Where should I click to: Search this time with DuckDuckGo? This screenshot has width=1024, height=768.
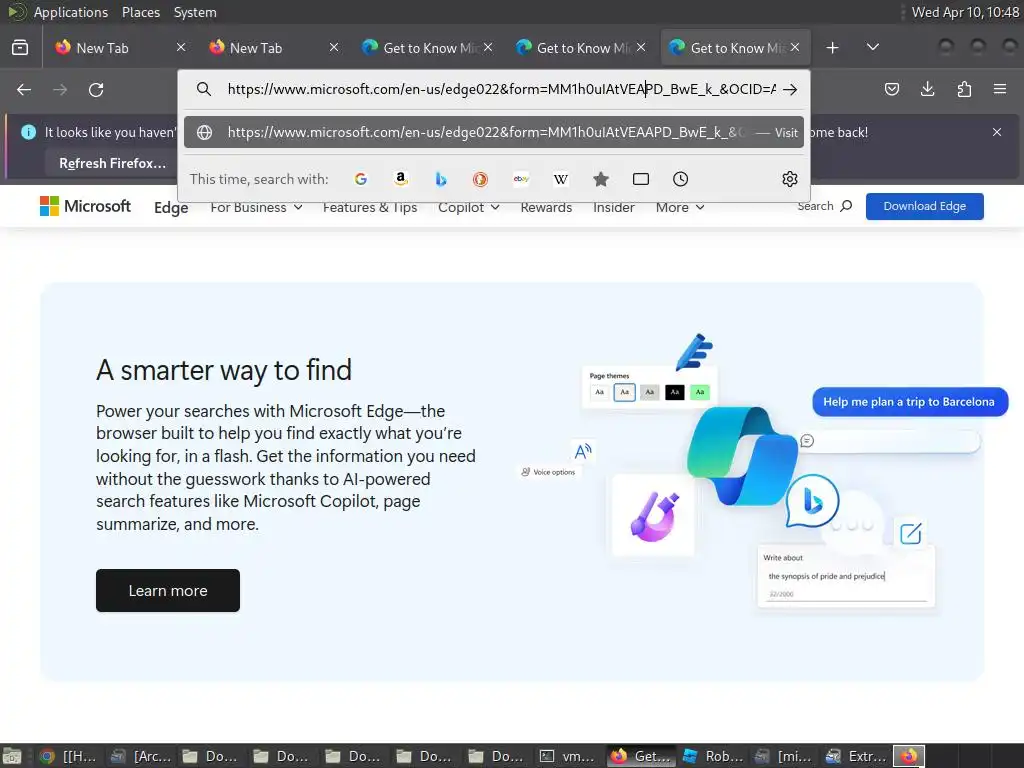481,179
